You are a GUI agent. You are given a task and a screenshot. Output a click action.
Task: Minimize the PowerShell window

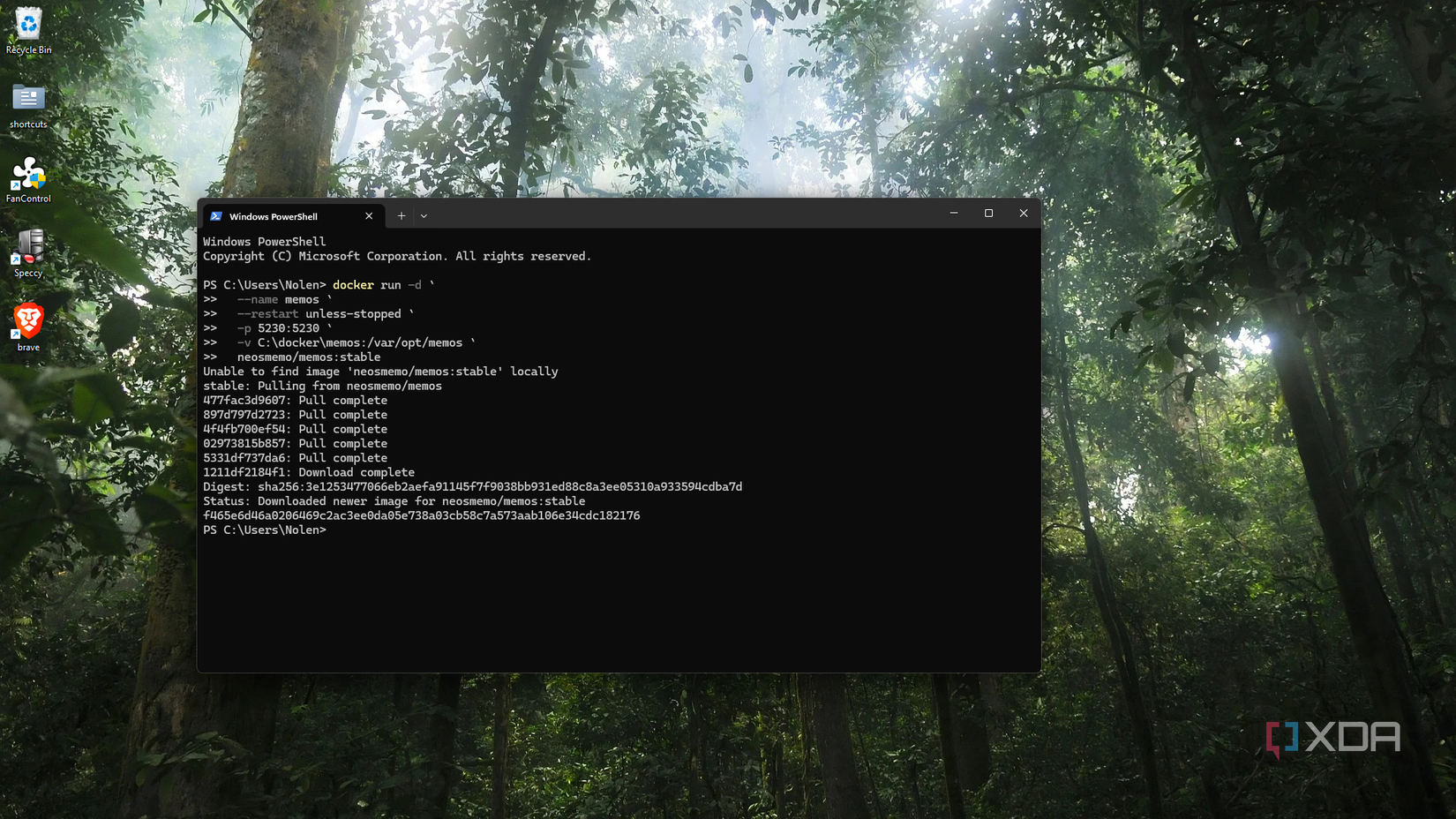(x=954, y=214)
